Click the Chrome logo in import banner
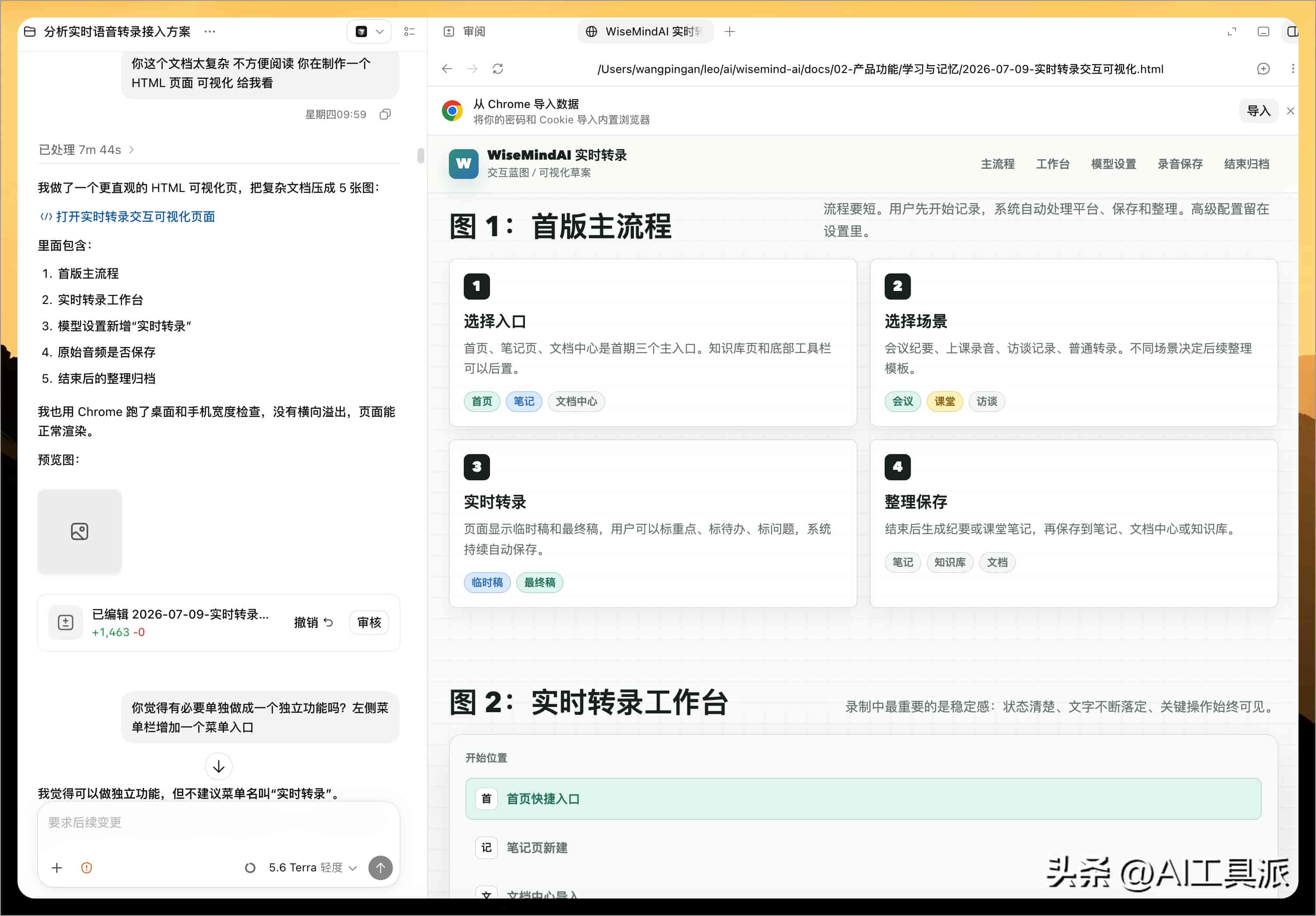The image size is (1316, 916). pyautogui.click(x=452, y=111)
